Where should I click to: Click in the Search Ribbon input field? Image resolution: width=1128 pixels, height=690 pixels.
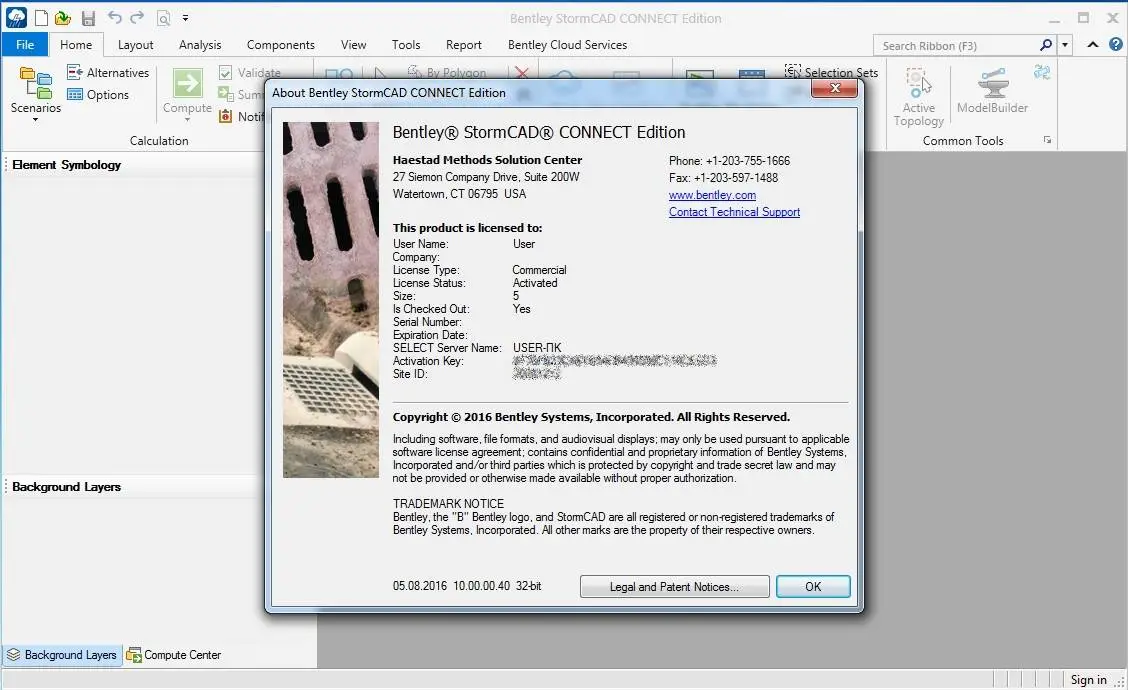[957, 45]
